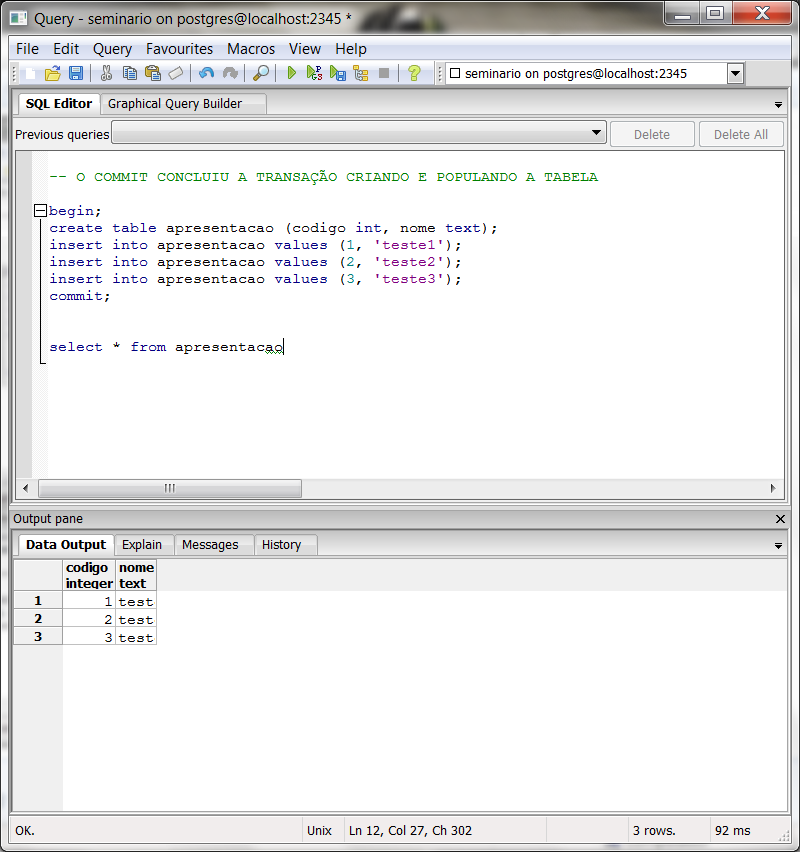
Task: Cancel the query with the stop square icon
Action: [384, 73]
